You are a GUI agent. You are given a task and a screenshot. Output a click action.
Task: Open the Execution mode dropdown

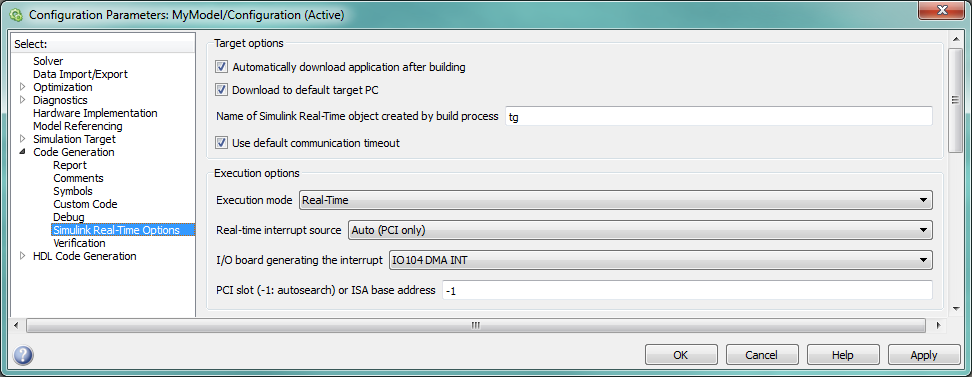(x=616, y=200)
